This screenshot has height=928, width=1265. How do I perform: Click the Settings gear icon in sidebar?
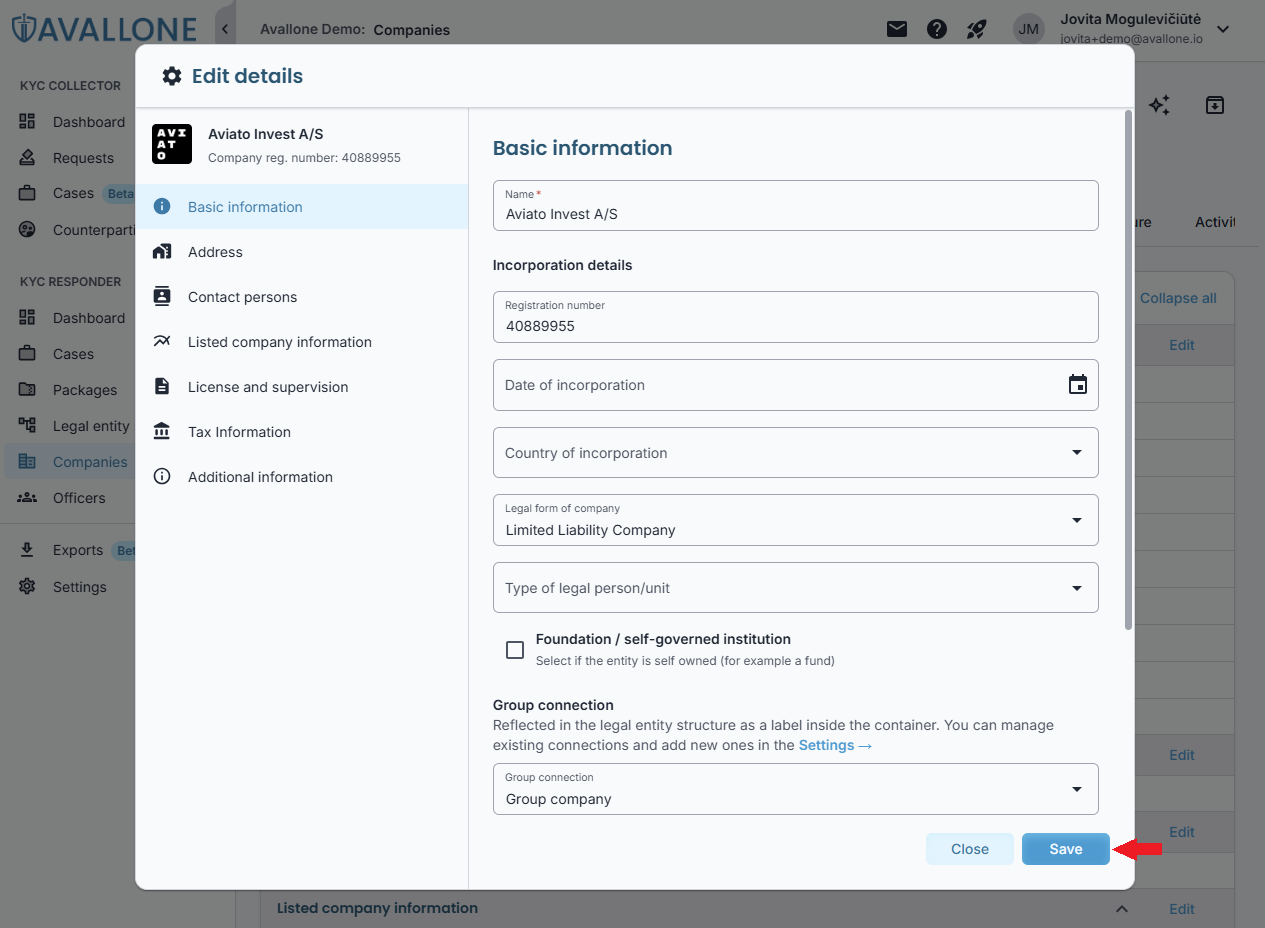coord(27,587)
